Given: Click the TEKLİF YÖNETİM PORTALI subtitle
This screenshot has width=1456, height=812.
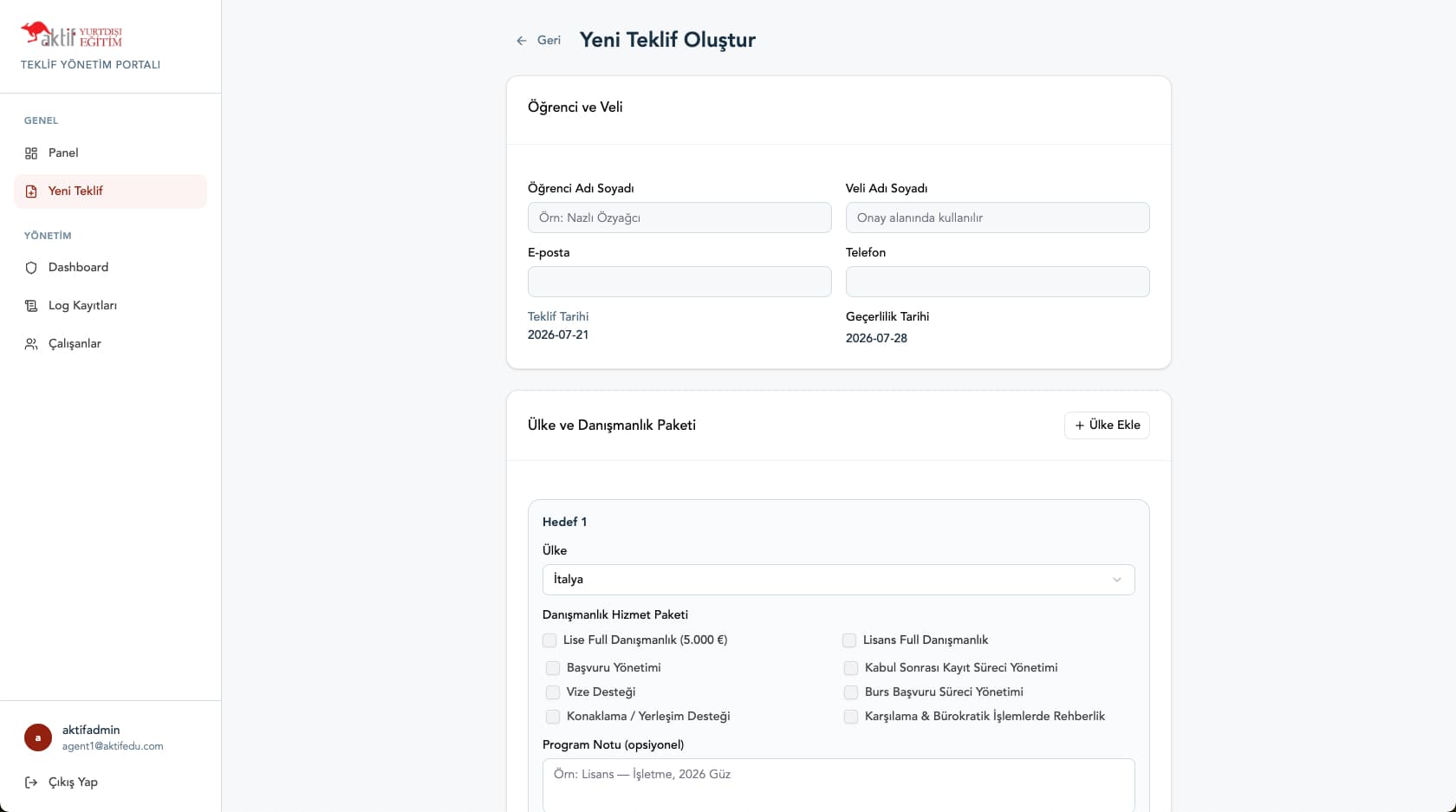Looking at the screenshot, I should tap(90, 65).
